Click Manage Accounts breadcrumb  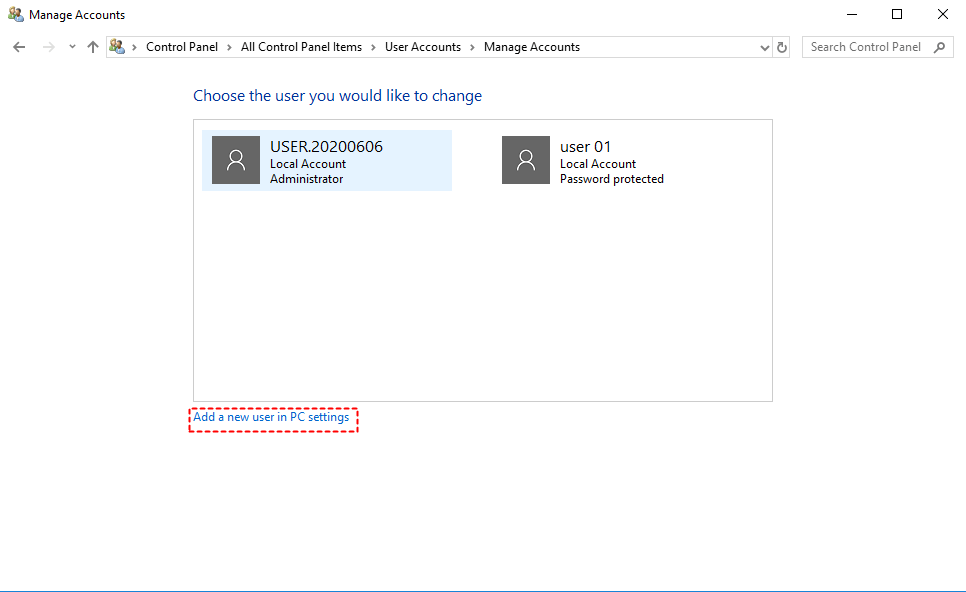(532, 47)
